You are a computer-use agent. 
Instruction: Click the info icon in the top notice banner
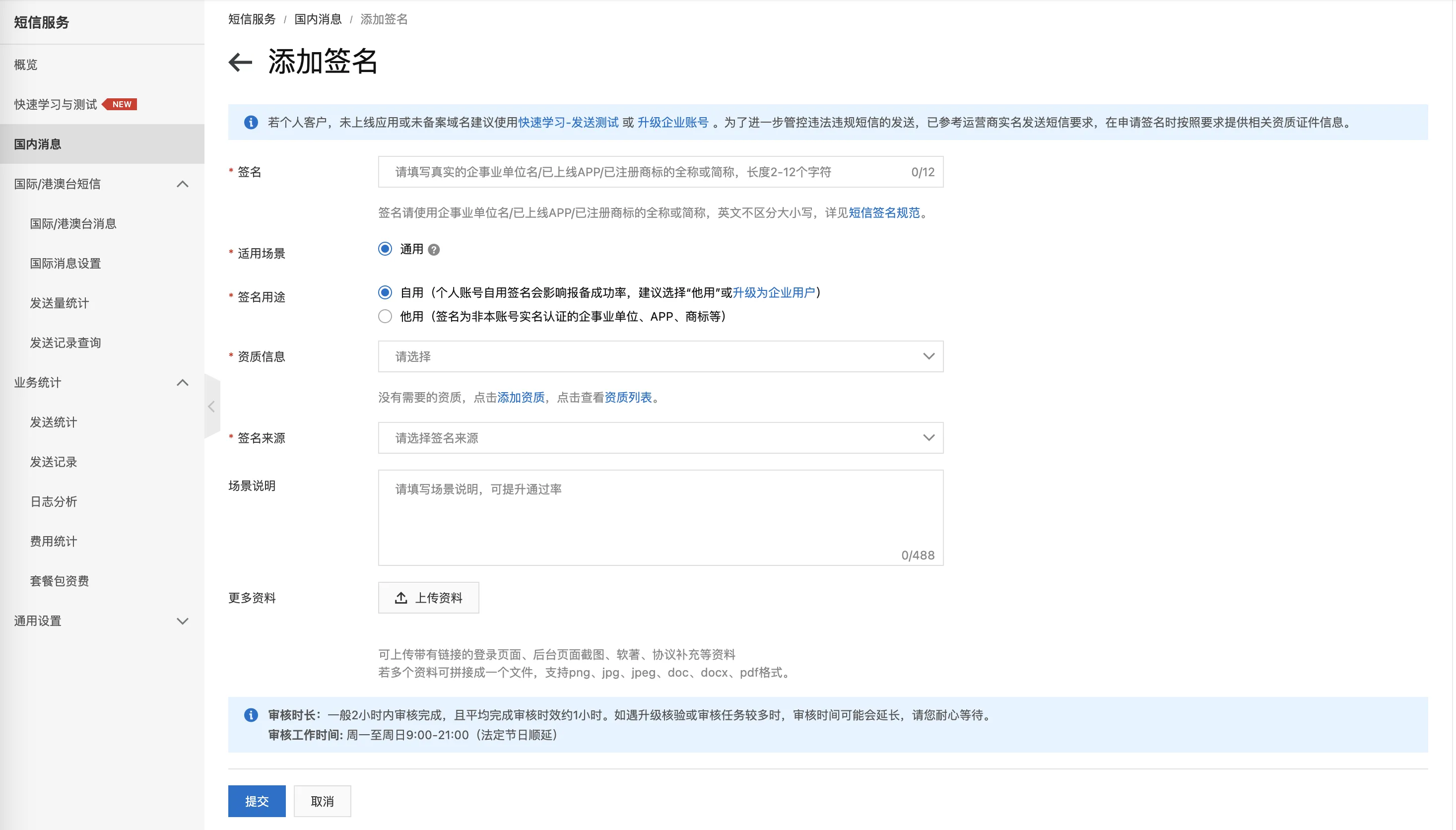251,123
